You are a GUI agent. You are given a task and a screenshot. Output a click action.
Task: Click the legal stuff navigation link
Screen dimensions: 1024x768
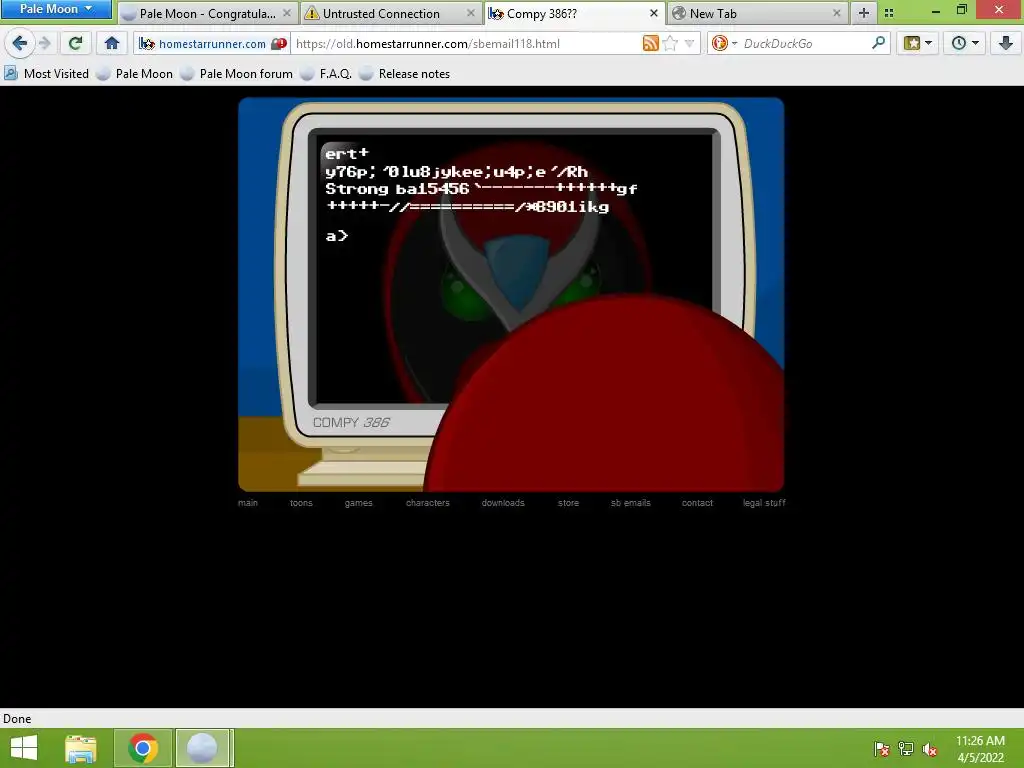click(x=764, y=503)
